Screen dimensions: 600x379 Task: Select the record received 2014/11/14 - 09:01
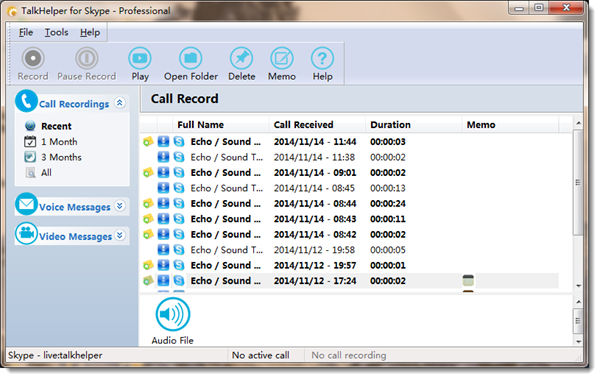point(350,172)
